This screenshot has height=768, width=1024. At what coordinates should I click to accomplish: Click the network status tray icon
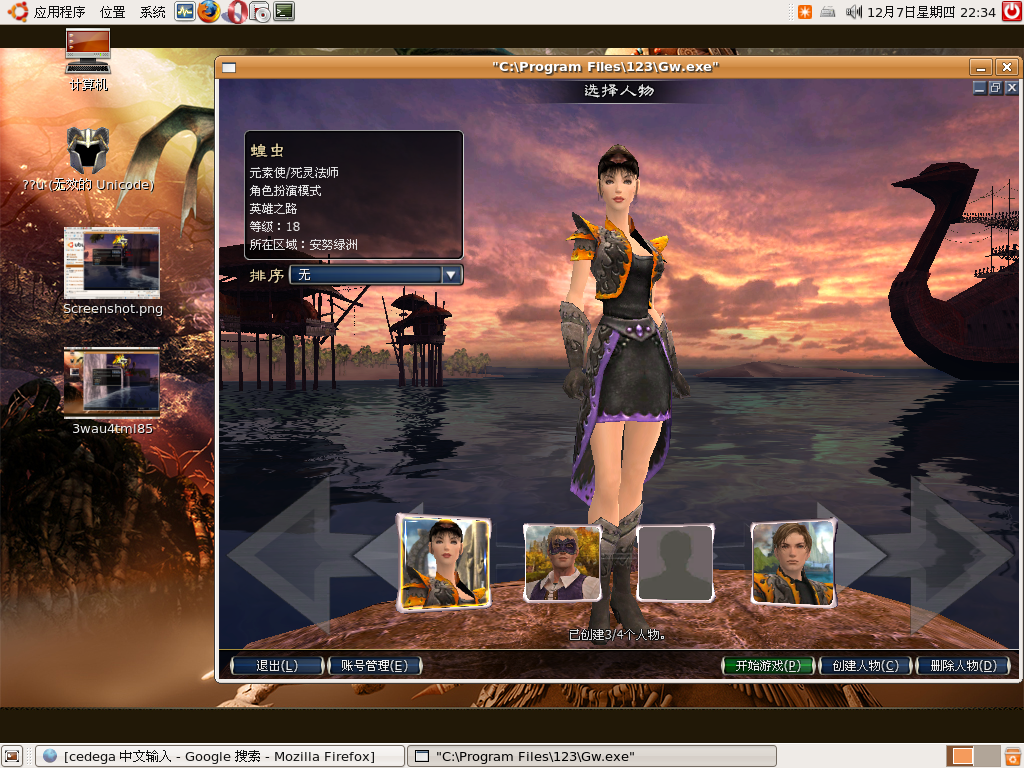coord(828,12)
